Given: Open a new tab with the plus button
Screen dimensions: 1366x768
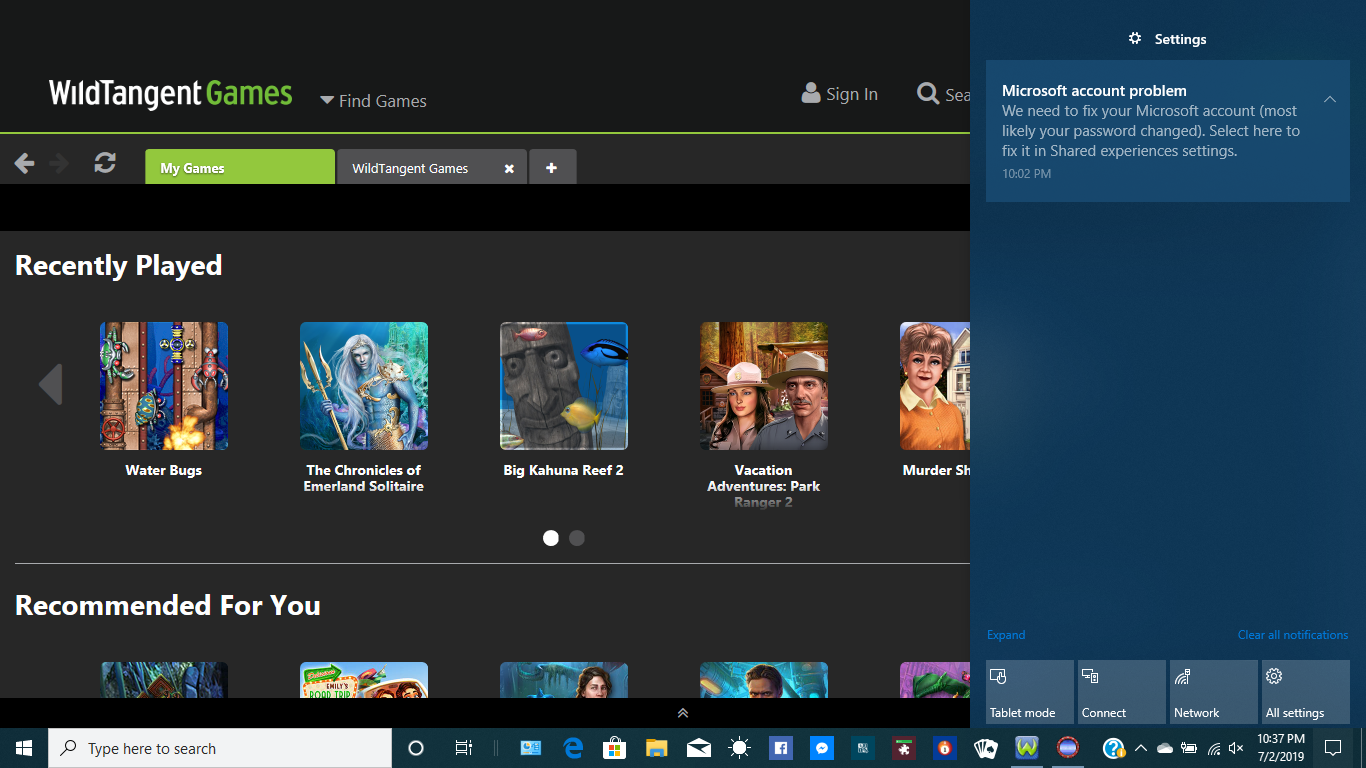Looking at the screenshot, I should click(x=552, y=168).
